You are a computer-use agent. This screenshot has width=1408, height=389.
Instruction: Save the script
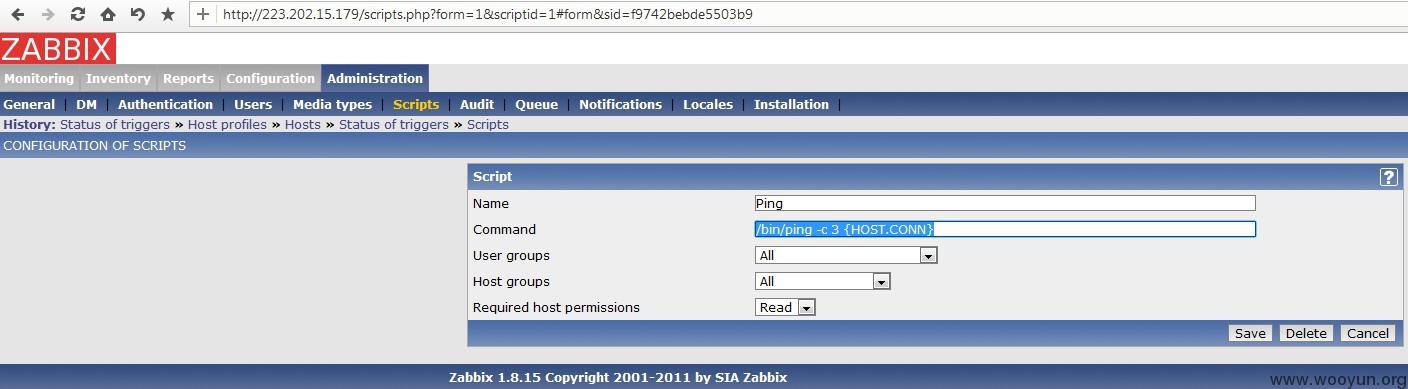1250,333
